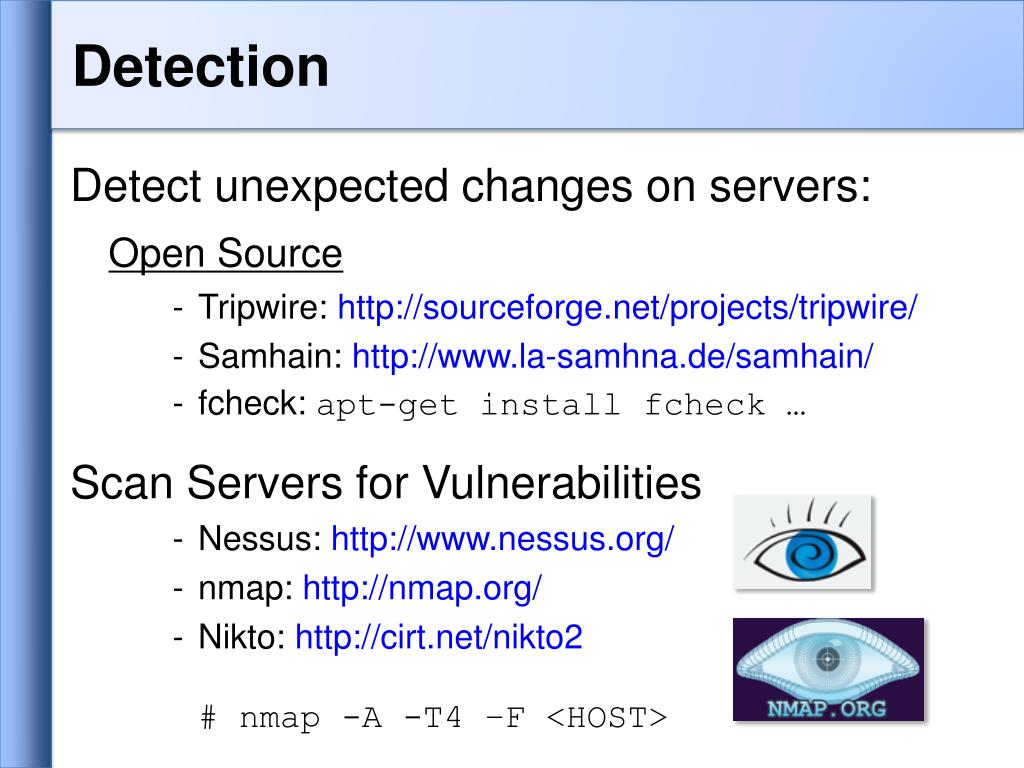Click the Nessus bullet label

click(x=260, y=539)
